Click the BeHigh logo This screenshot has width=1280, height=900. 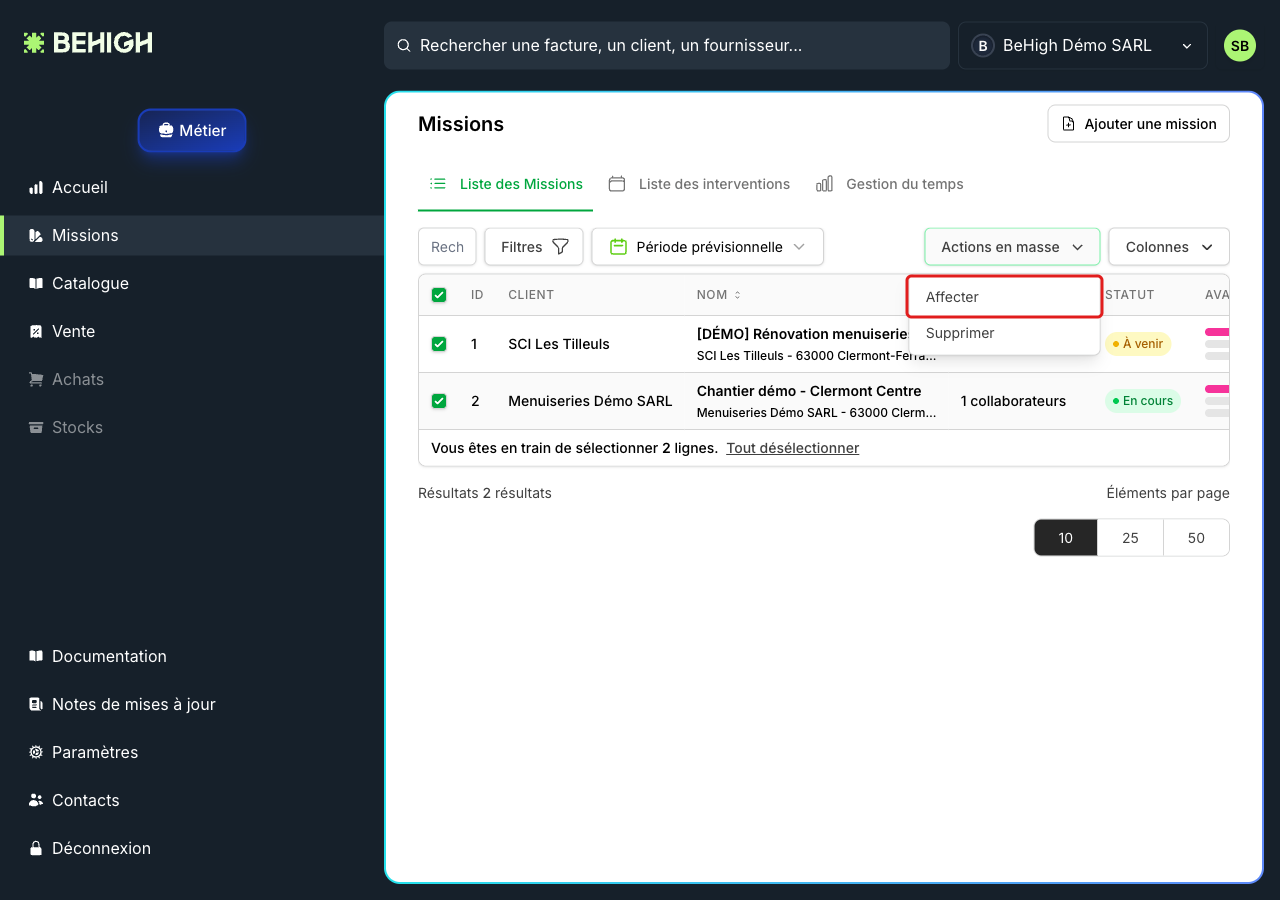pyautogui.click(x=88, y=43)
